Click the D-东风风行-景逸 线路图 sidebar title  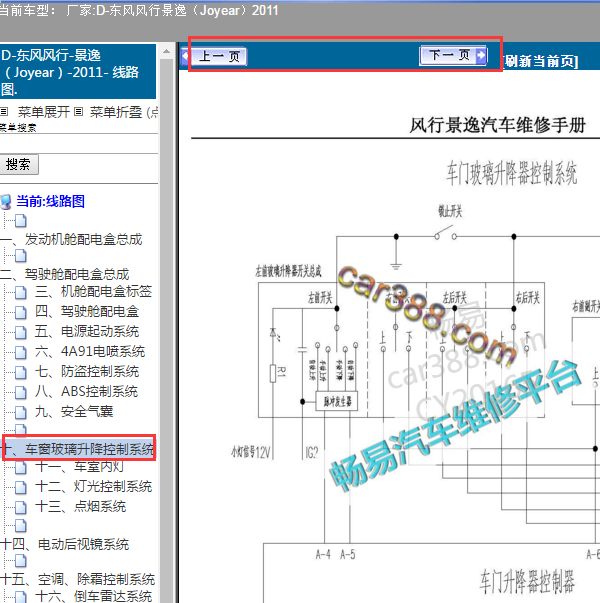(x=77, y=72)
